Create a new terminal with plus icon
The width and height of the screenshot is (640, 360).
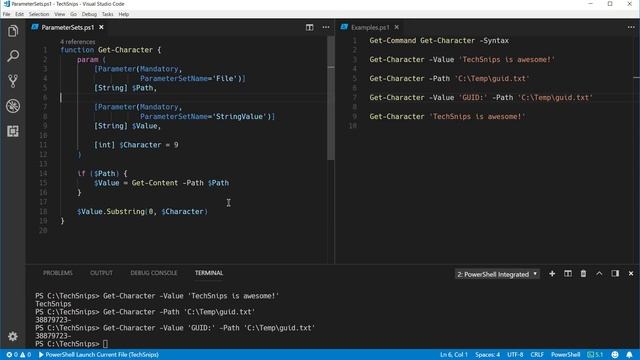552,273
